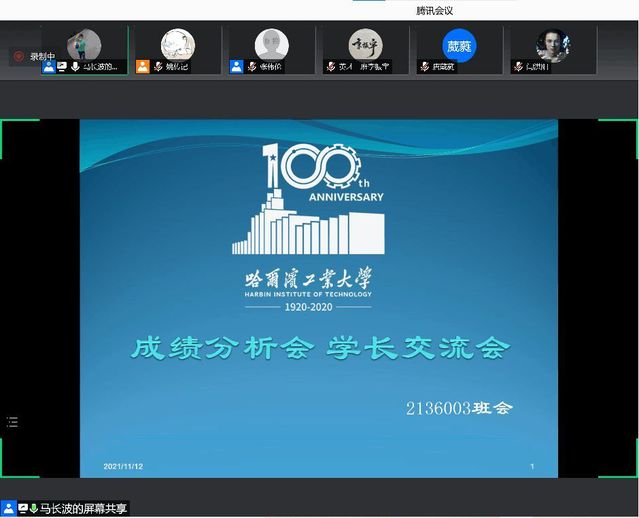Click the 2136003班会 text on the slide
Screen dimensions: 639x518
459,408
